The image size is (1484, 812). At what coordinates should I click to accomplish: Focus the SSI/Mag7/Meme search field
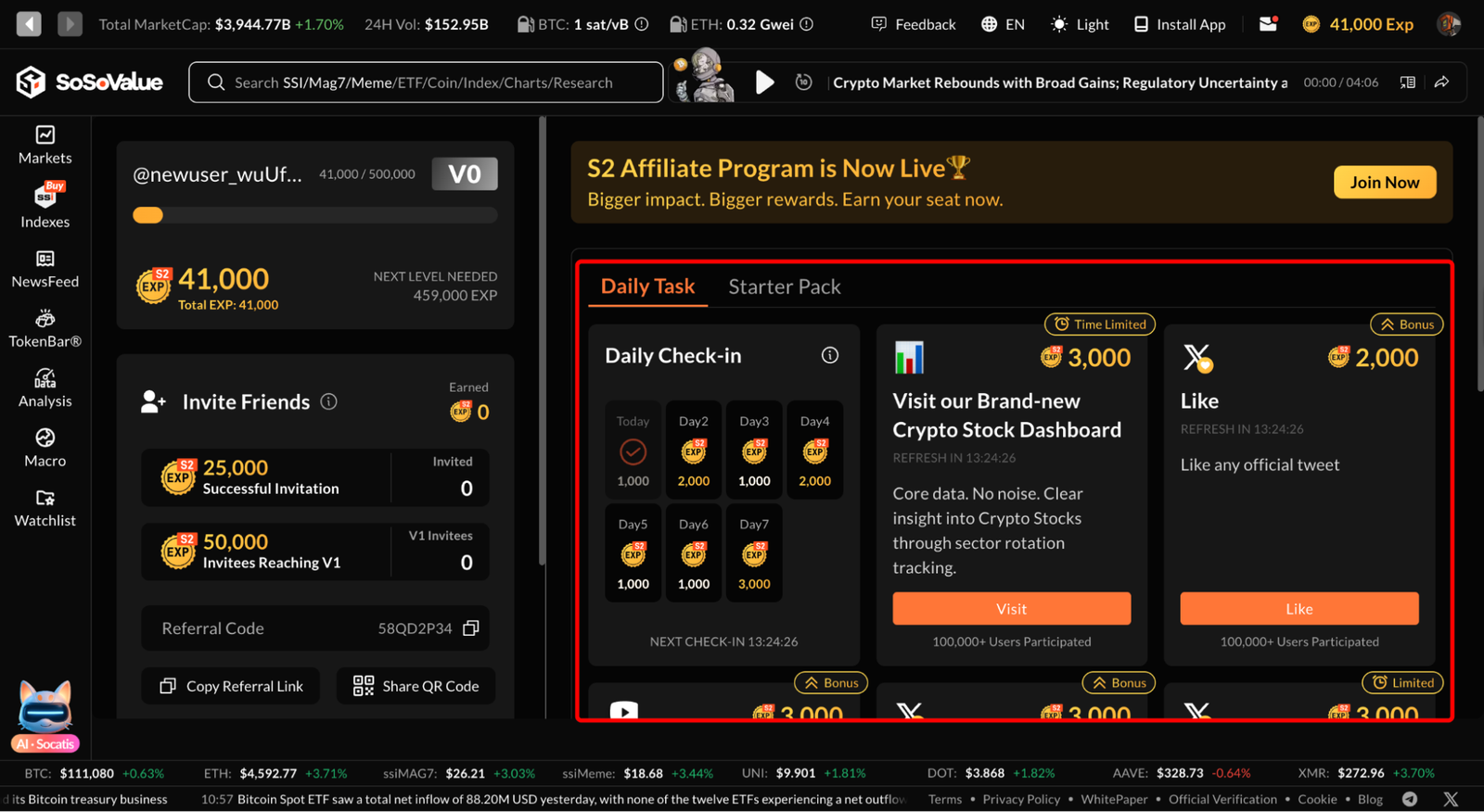pos(426,82)
